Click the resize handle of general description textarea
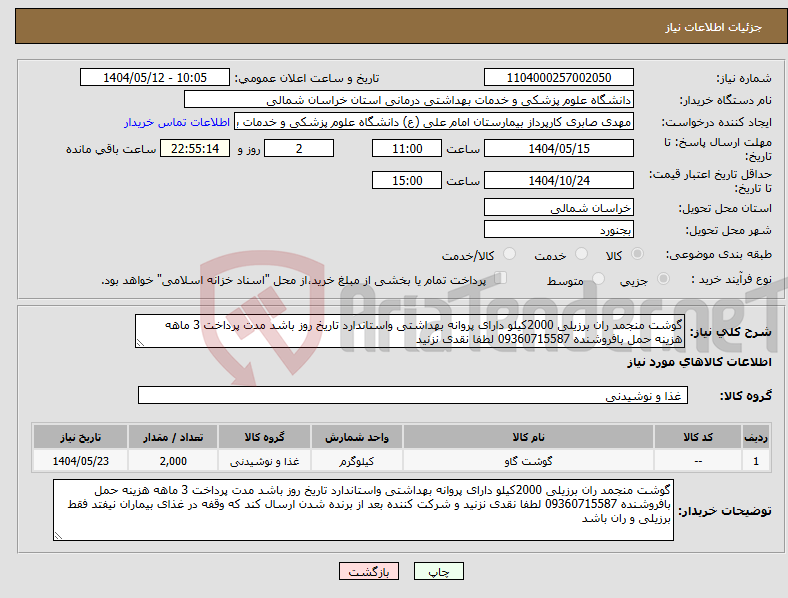Image resolution: width=788 pixels, height=598 pixels. (140, 343)
